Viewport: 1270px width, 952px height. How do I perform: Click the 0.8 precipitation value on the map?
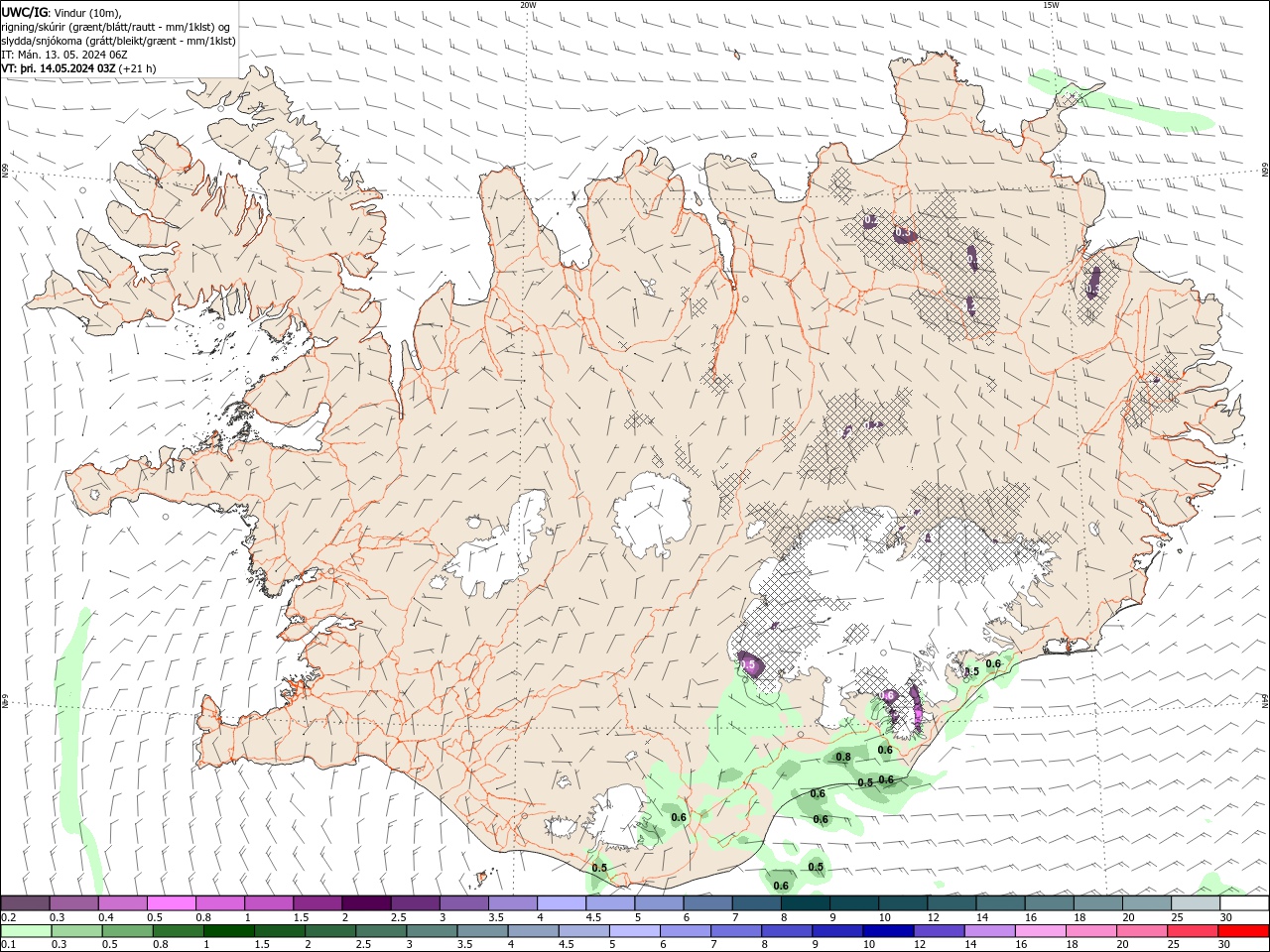point(843,757)
